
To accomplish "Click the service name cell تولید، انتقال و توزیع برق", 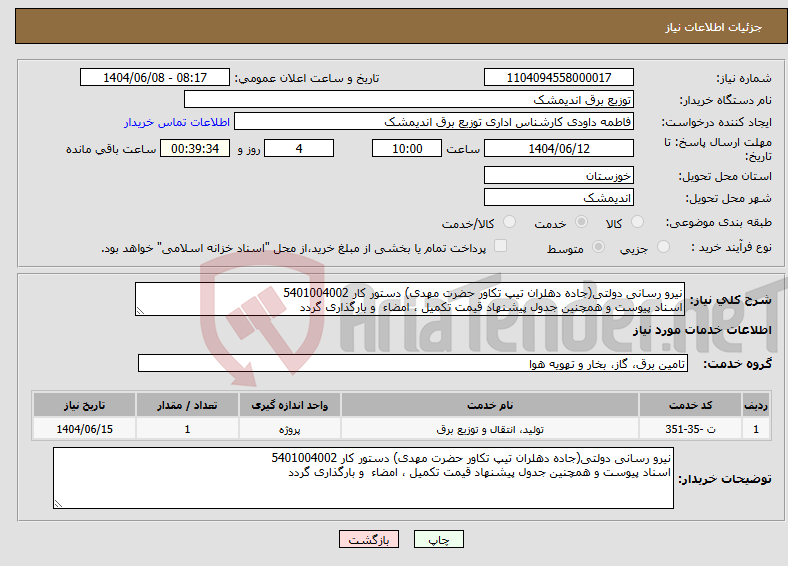I will (x=490, y=429).
